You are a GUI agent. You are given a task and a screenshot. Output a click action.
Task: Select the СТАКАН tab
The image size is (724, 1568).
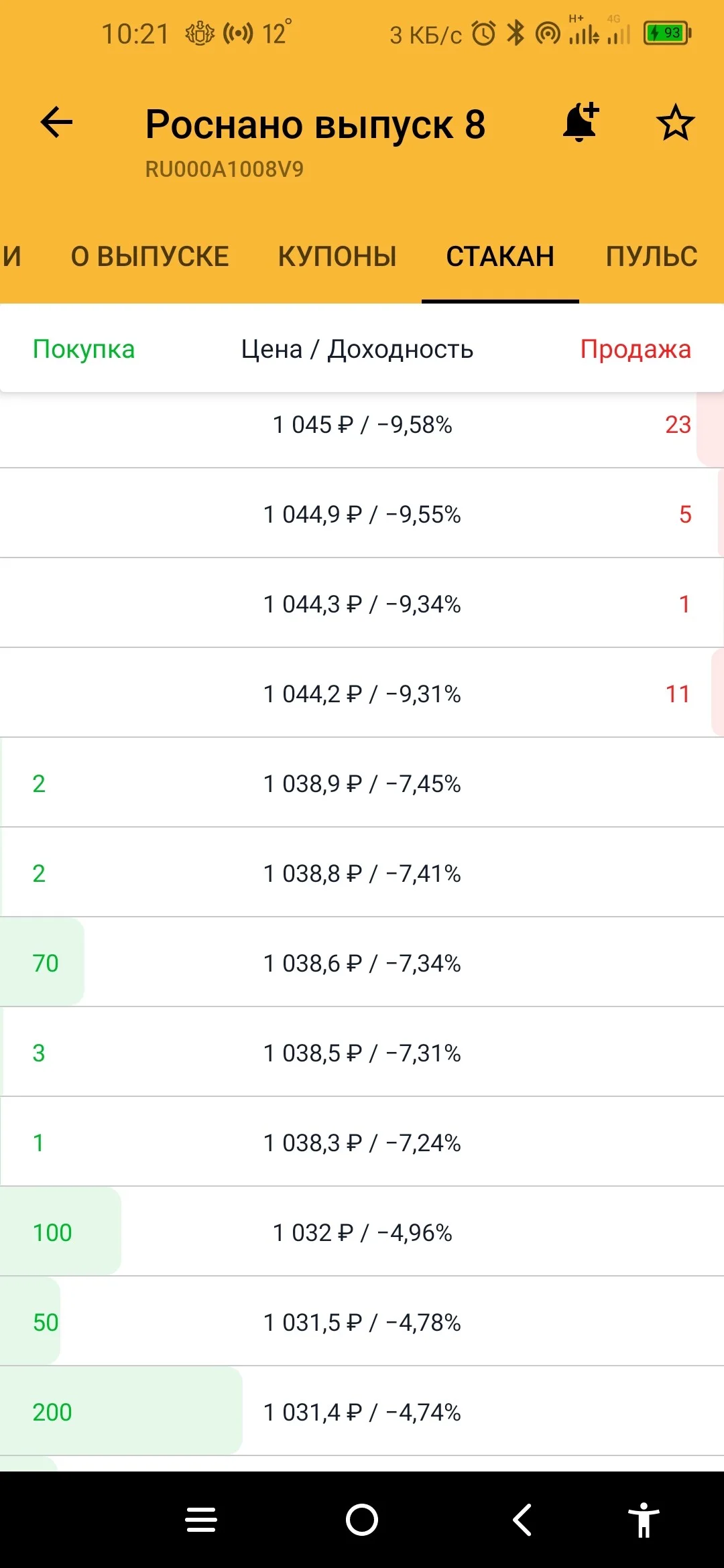(500, 257)
